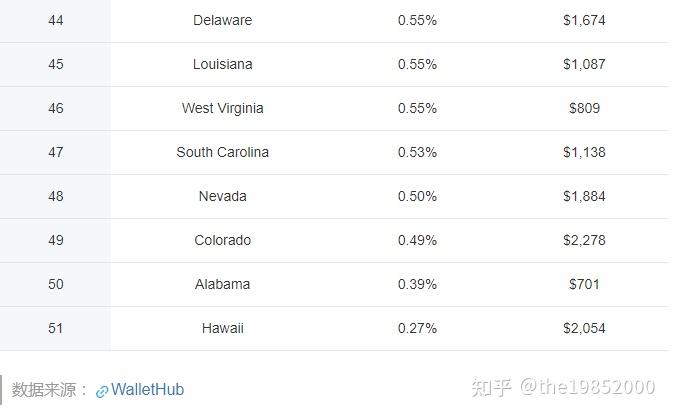
Task: Click the link icon beside WalletHub
Action: click(102, 391)
